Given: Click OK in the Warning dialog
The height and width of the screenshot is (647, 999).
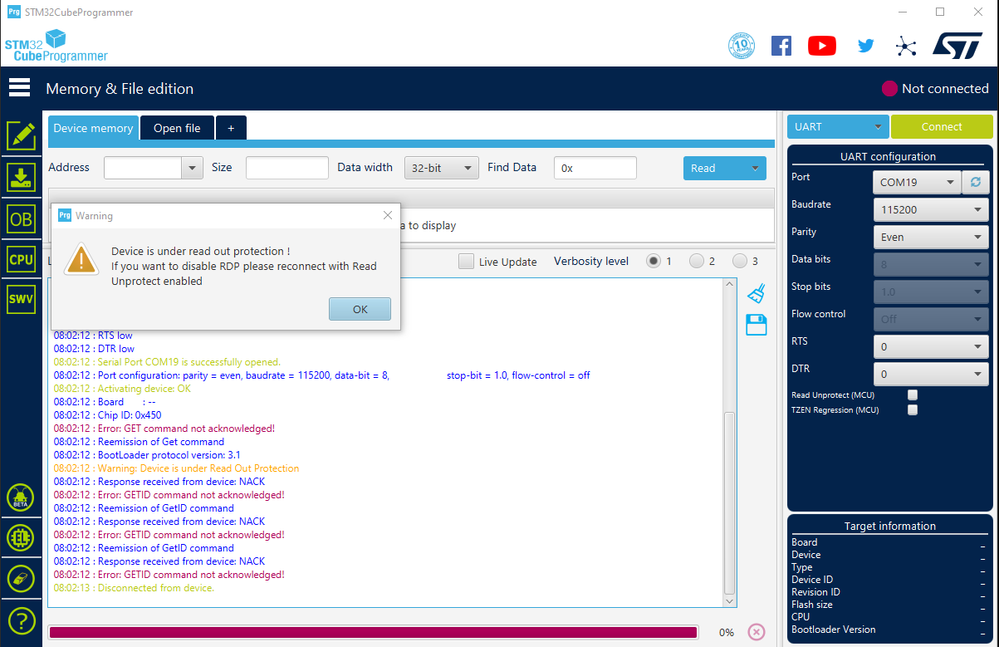Looking at the screenshot, I should click(360, 309).
